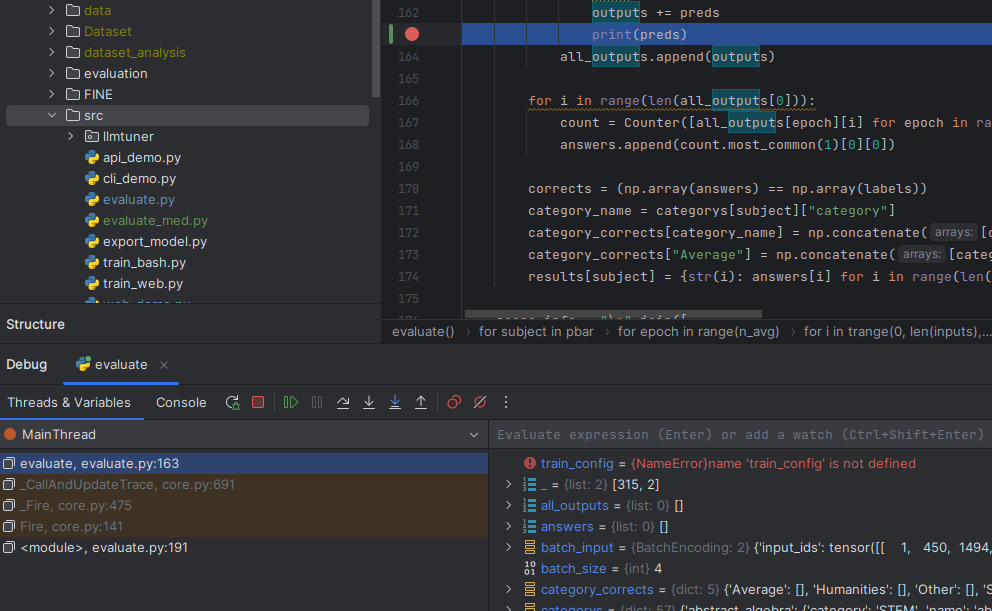Stop the debug session
The height and width of the screenshot is (611, 992).
(258, 402)
